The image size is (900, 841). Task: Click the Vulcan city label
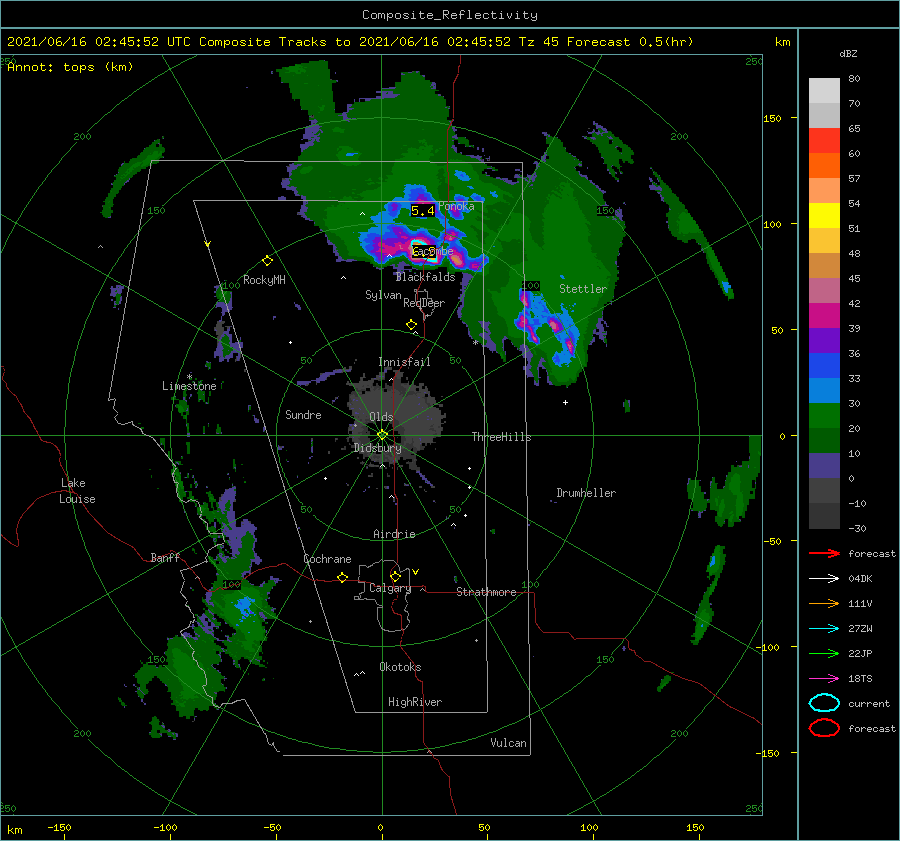pos(509,743)
